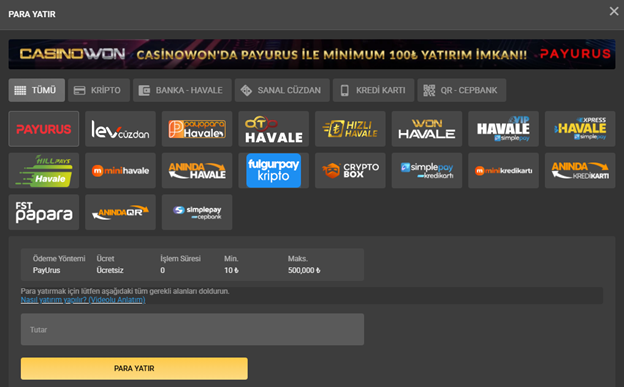This screenshot has height=387, width=624.
Task: Select the simplepay kredikartı tile
Action: pyautogui.click(x=427, y=171)
